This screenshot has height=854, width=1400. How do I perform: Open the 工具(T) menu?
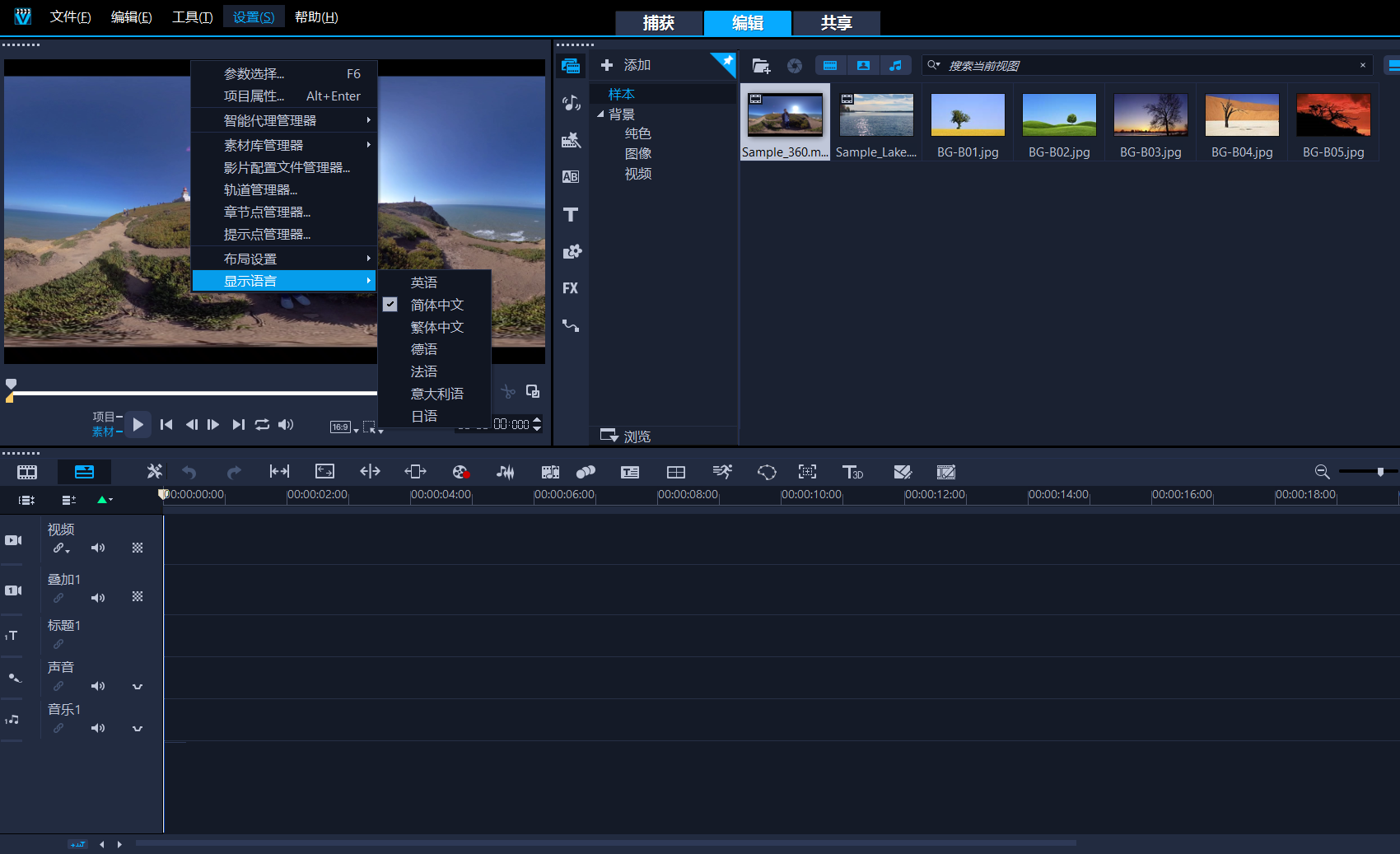[192, 16]
